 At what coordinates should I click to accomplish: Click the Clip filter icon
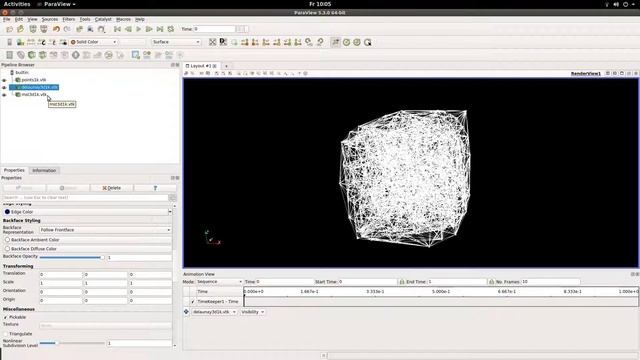tap(31, 55)
